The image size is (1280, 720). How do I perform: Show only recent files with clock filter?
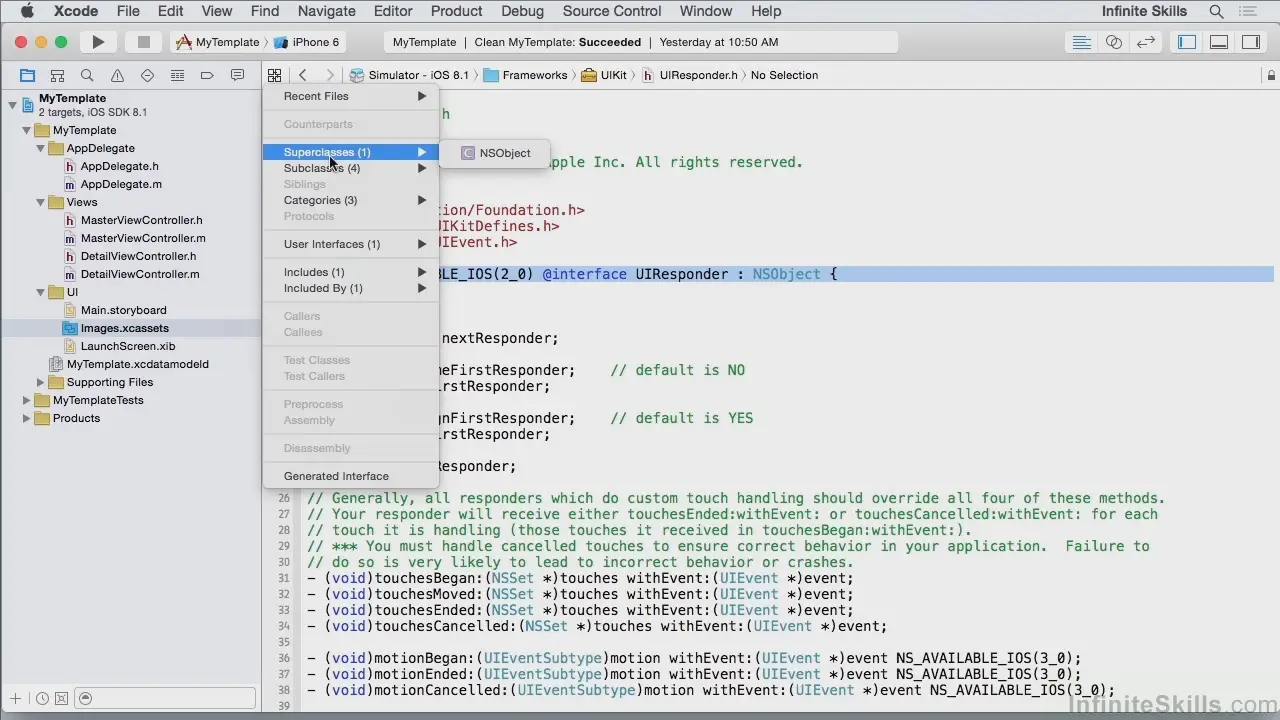coord(42,699)
